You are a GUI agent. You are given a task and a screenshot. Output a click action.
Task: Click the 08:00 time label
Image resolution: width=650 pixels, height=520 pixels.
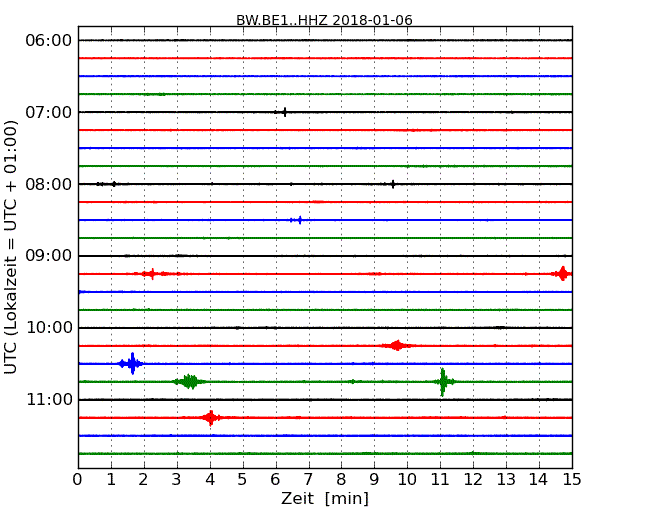[x=49, y=184]
